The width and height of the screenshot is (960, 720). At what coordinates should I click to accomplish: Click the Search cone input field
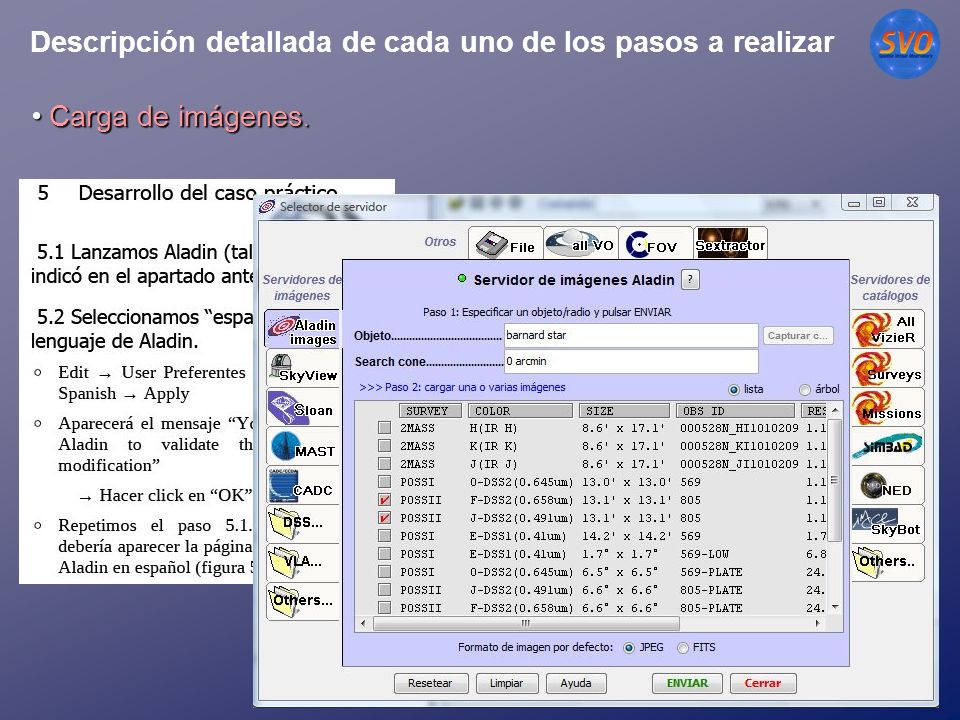(x=631, y=361)
